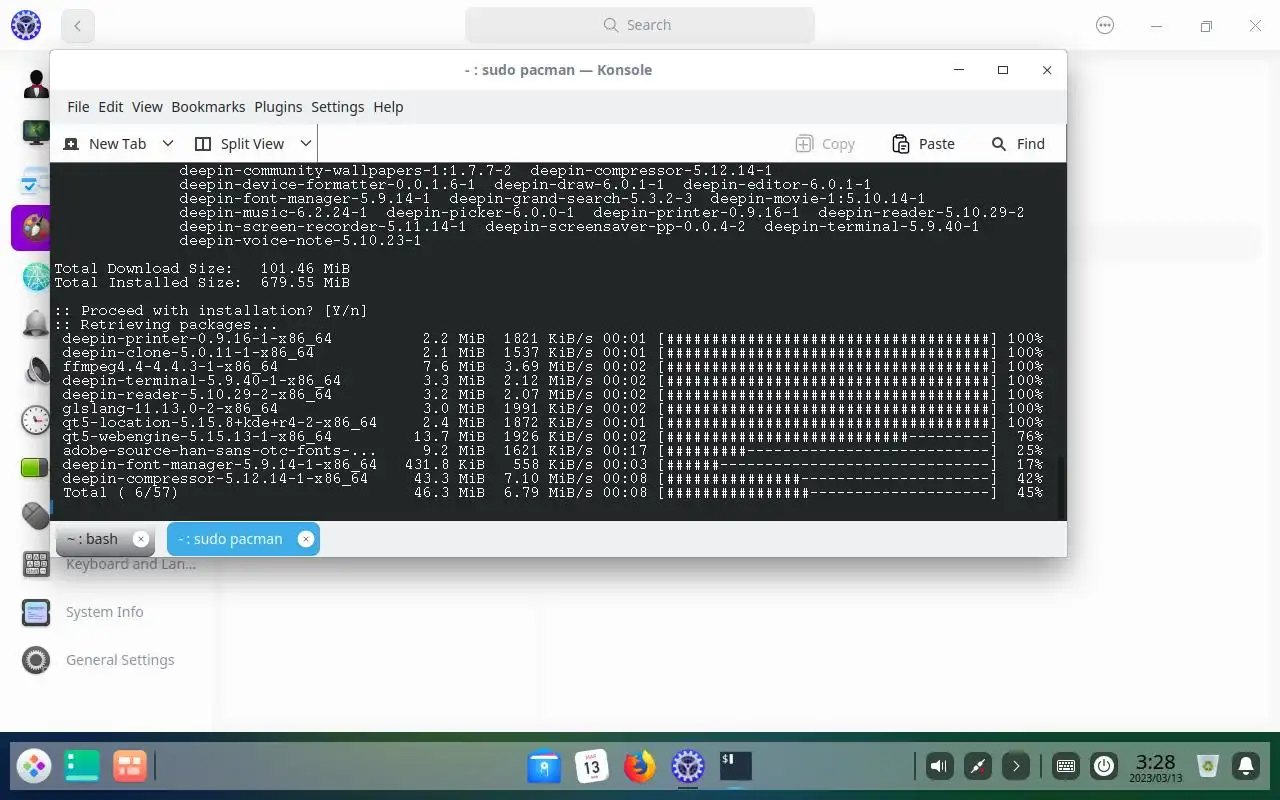Open the Notification bell settings icon in sidebar
Screen dimensions: 1280x800
pos(36,323)
